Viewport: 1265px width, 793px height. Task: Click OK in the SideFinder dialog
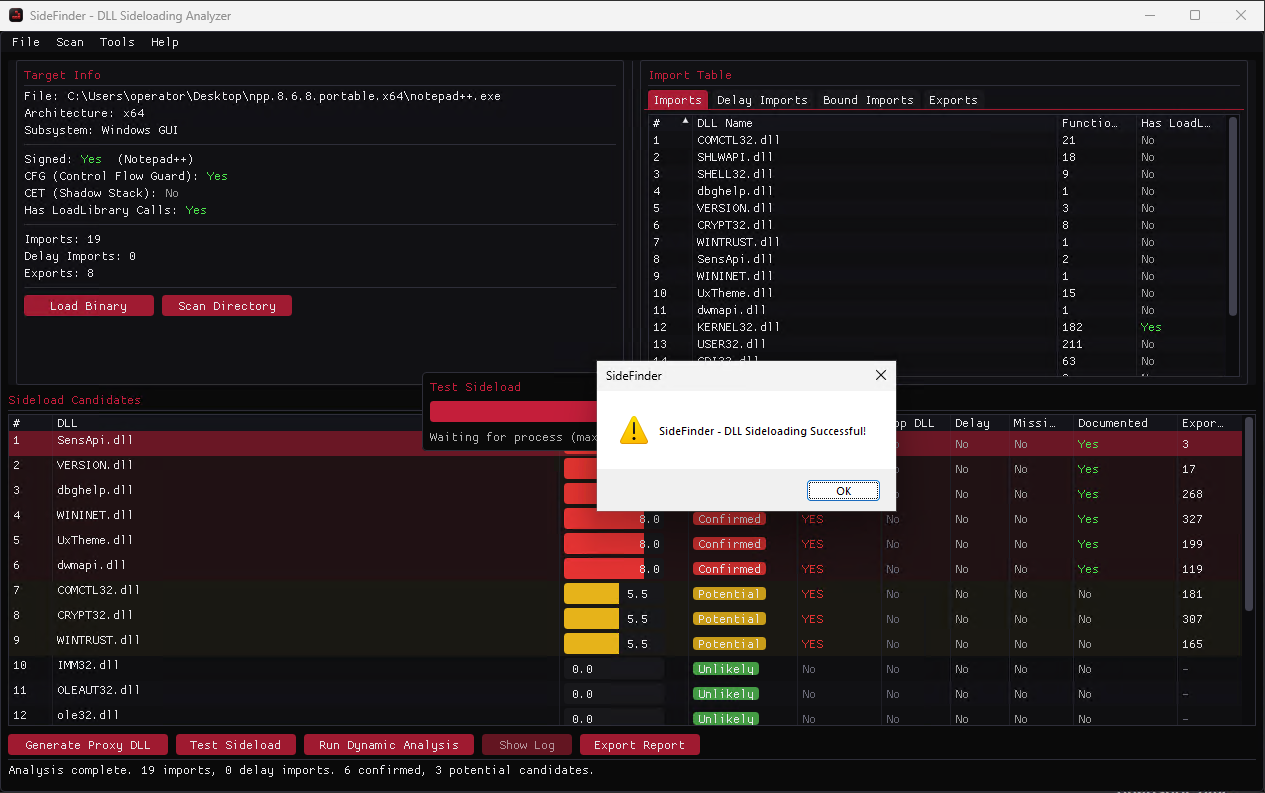click(x=843, y=491)
